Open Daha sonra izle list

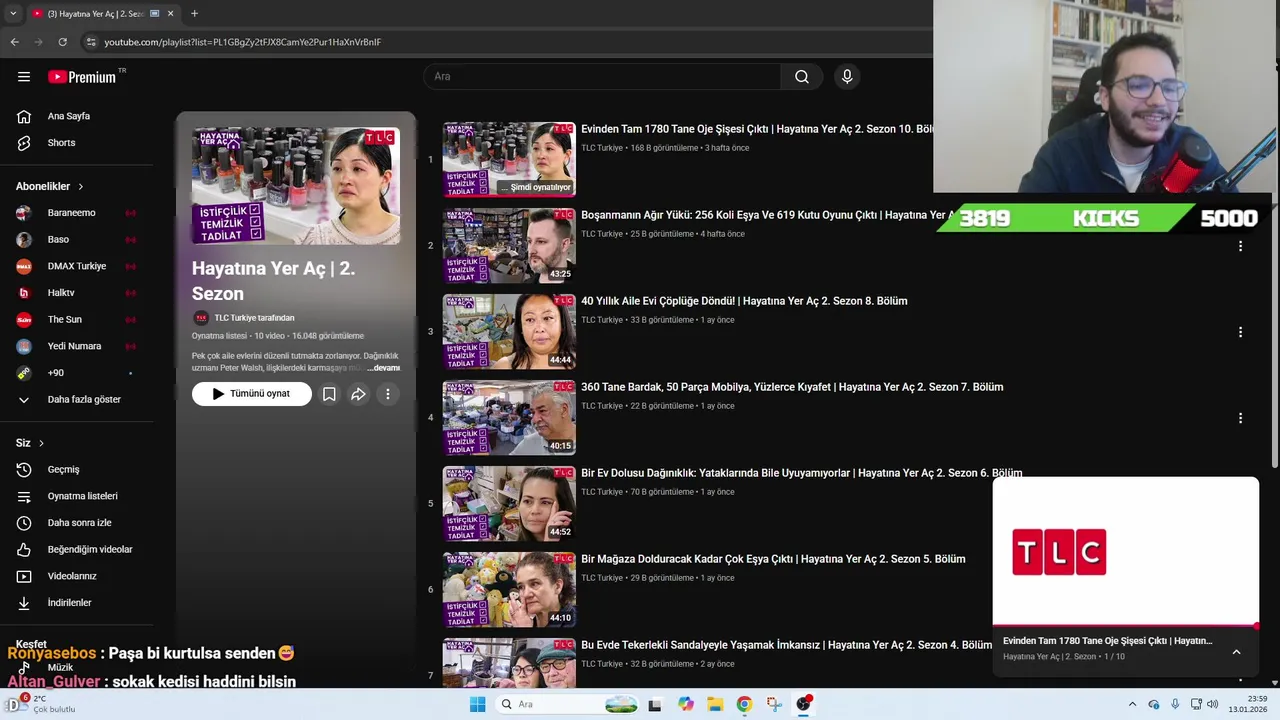pos(77,523)
